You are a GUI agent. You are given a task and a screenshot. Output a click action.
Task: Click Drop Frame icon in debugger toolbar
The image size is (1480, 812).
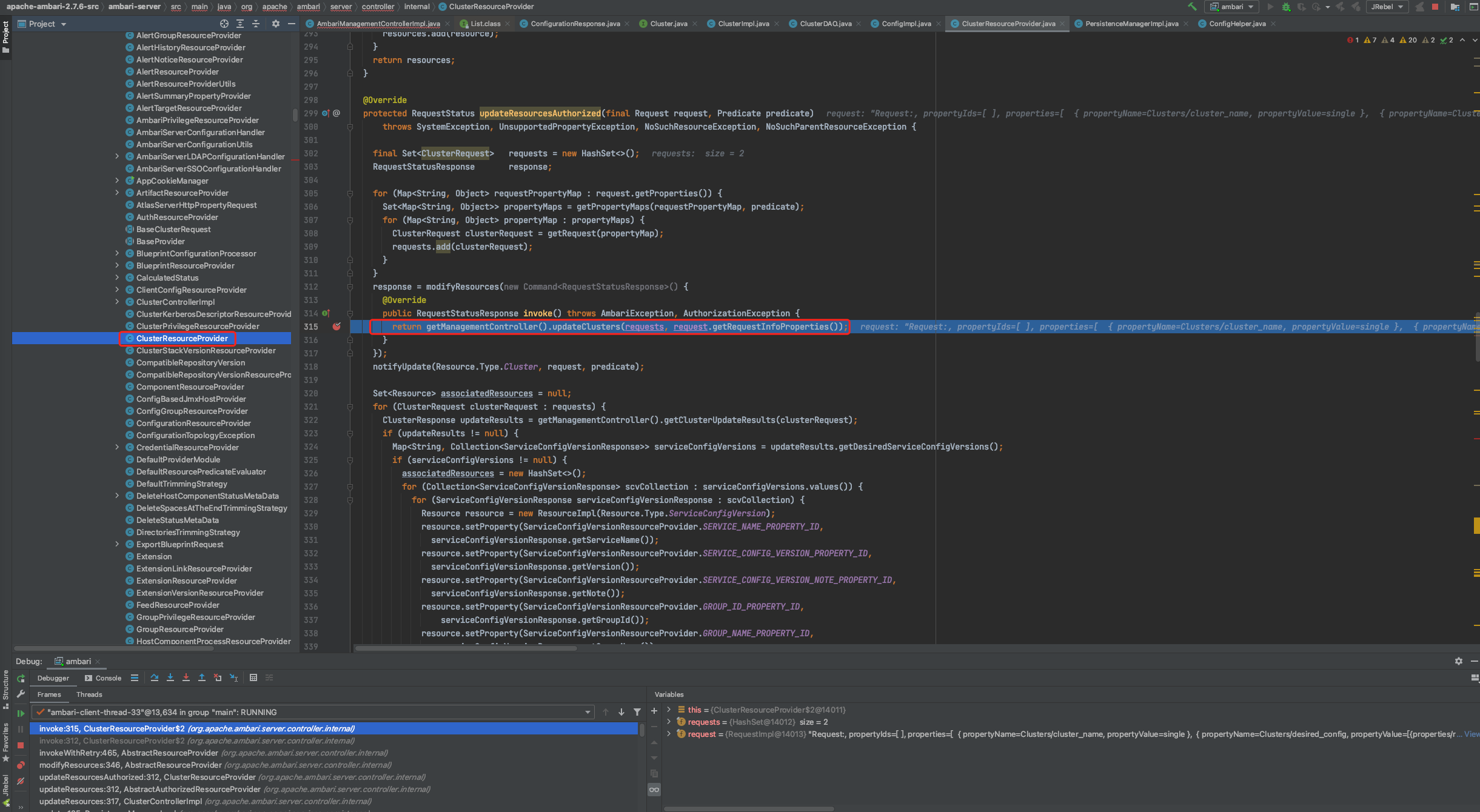218,677
